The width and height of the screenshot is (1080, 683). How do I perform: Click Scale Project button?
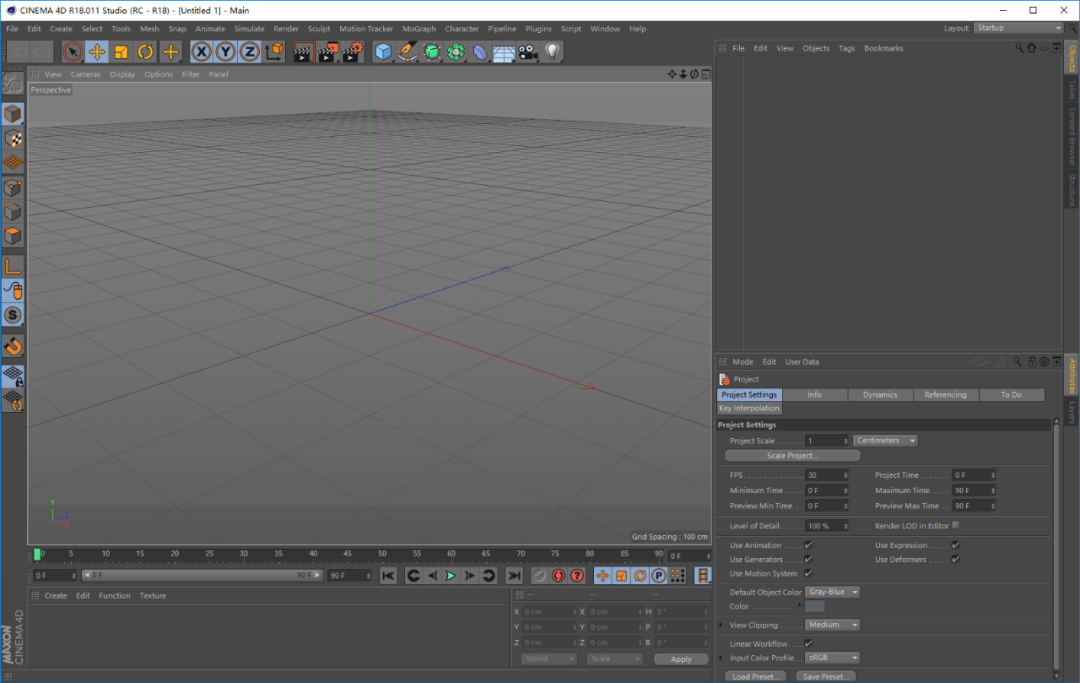[792, 456]
